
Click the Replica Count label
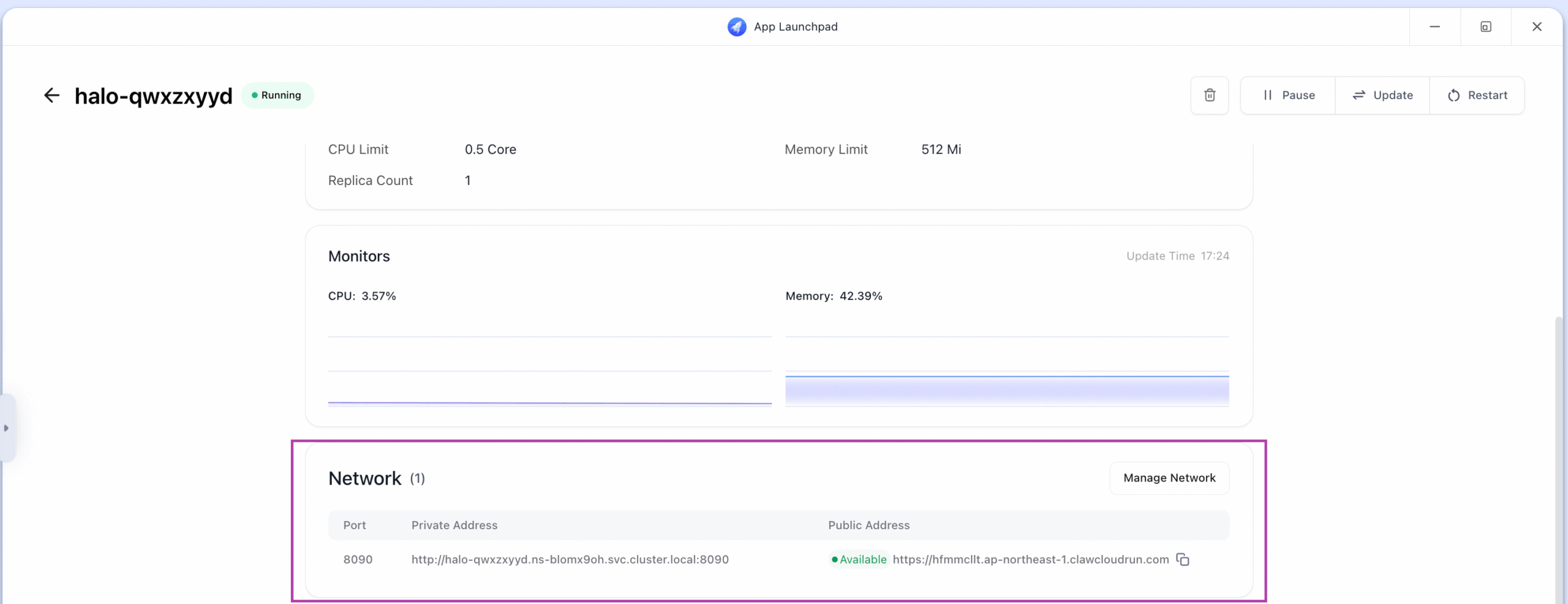pyautogui.click(x=370, y=181)
